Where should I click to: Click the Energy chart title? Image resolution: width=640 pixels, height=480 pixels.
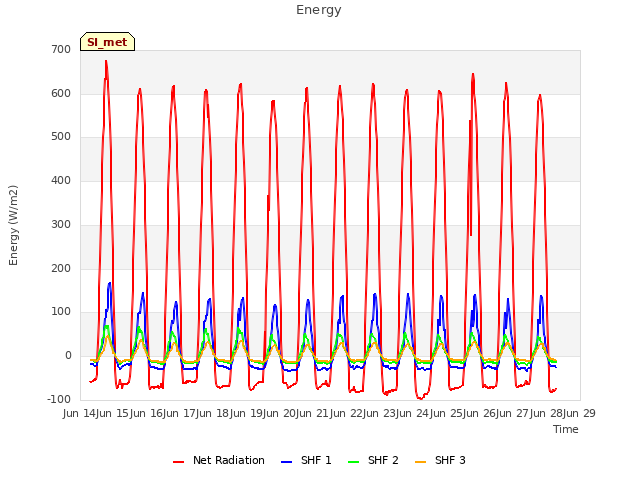319,10
